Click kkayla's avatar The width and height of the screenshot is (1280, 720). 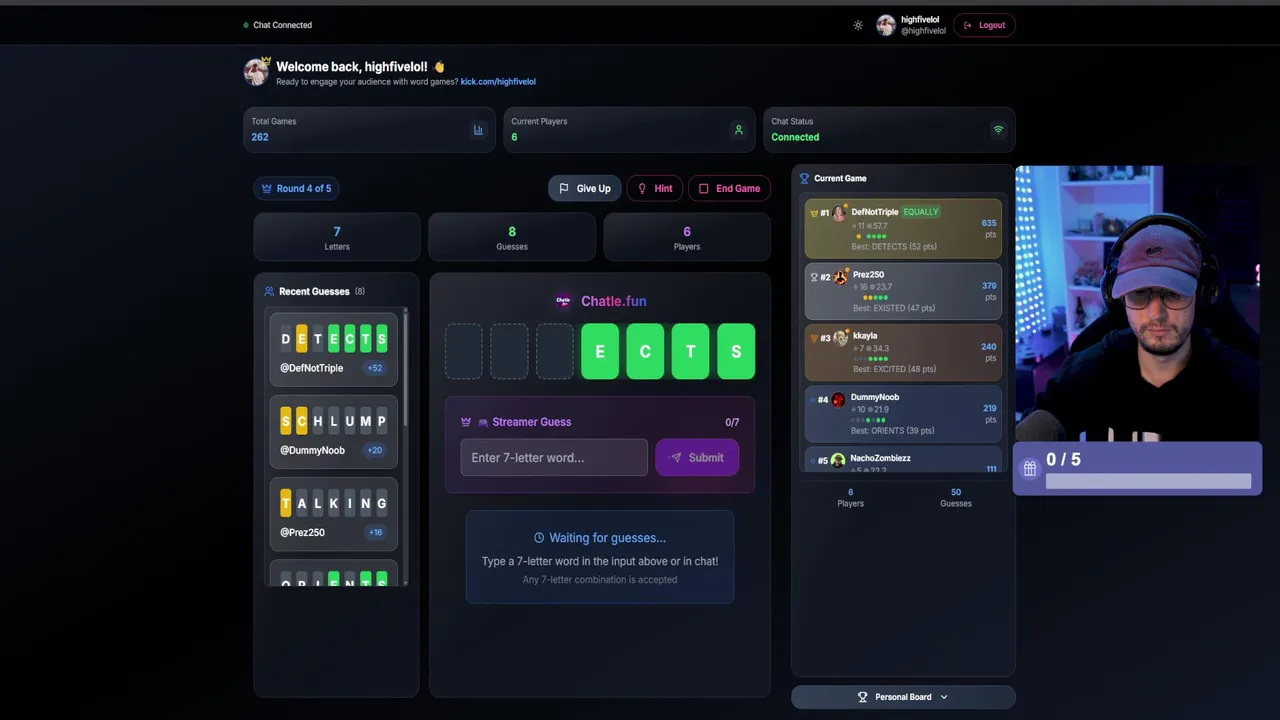click(x=840, y=338)
